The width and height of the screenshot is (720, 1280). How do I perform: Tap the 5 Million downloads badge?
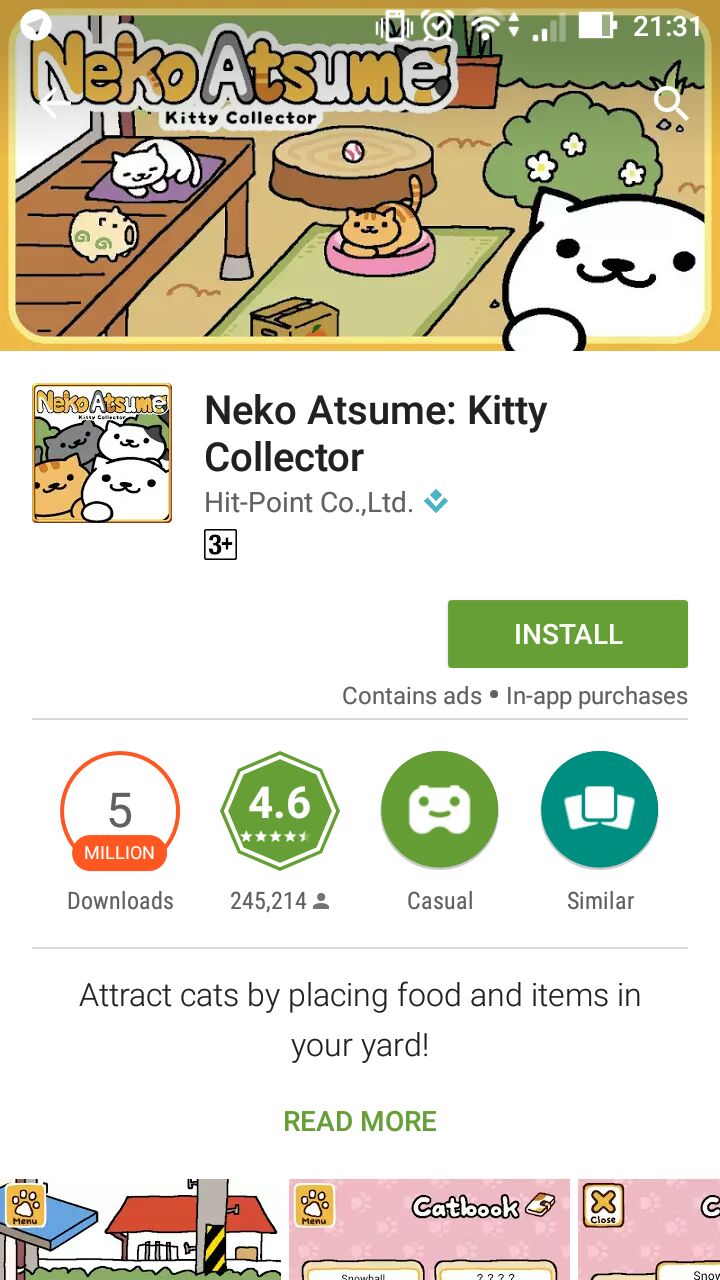tap(120, 811)
